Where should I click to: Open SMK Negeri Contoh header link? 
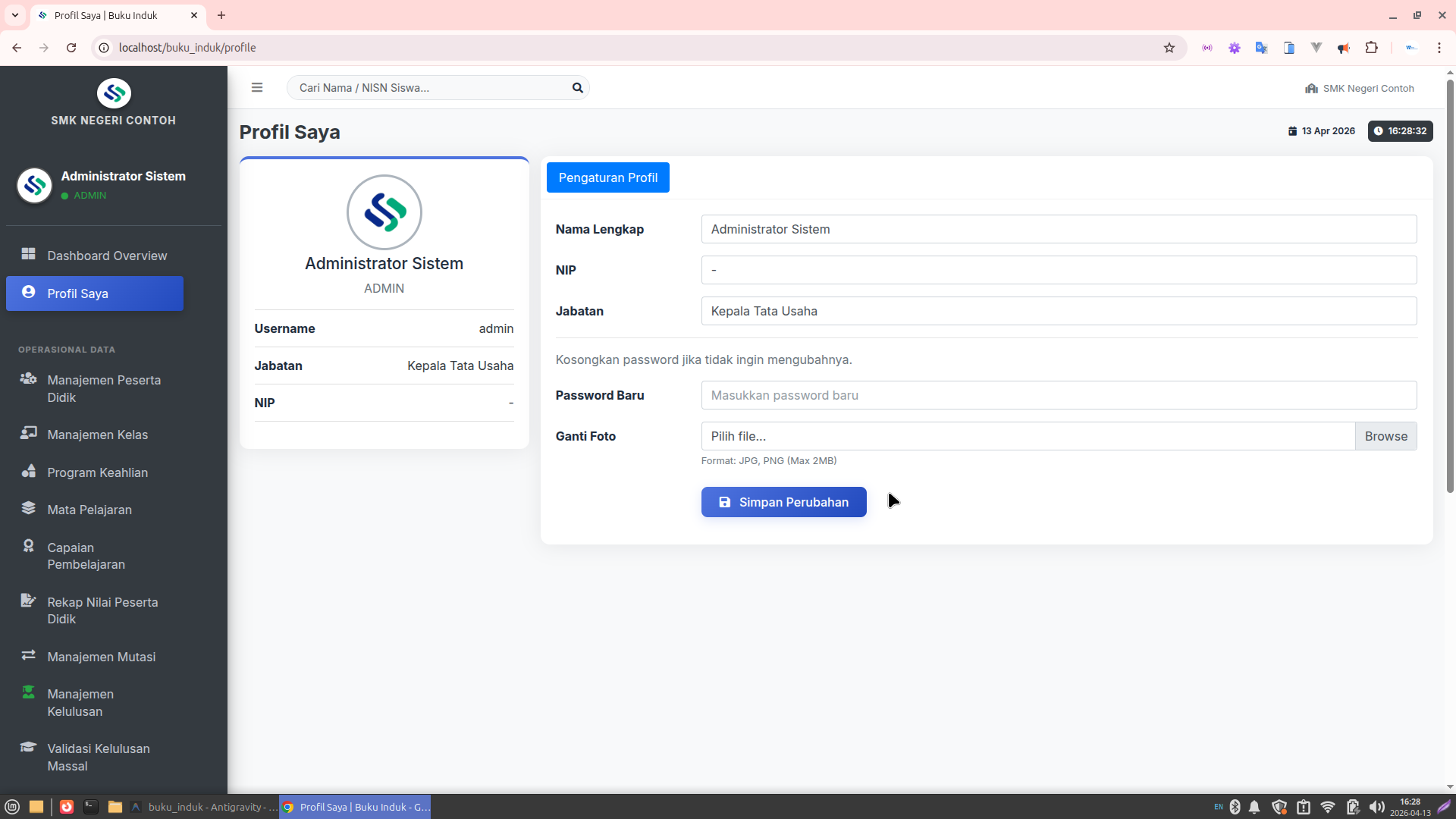[x=1360, y=88]
